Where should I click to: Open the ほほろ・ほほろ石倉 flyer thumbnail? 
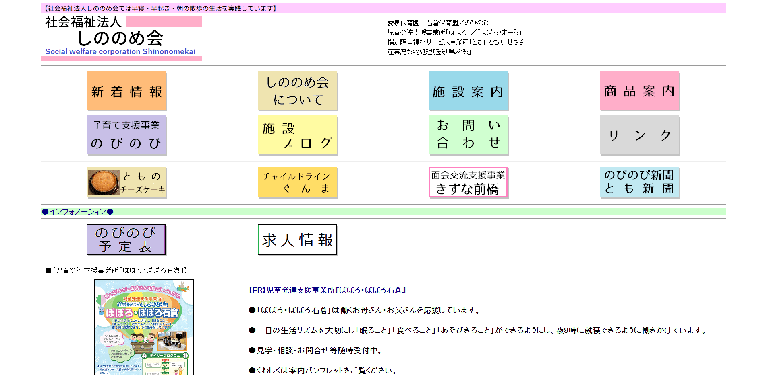click(x=144, y=327)
